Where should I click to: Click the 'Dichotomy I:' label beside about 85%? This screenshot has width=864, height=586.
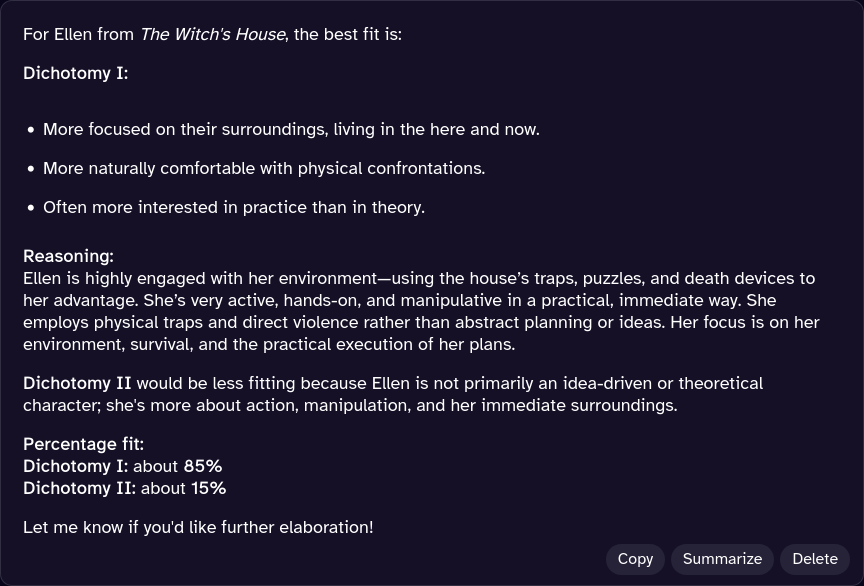pyautogui.click(x=76, y=466)
